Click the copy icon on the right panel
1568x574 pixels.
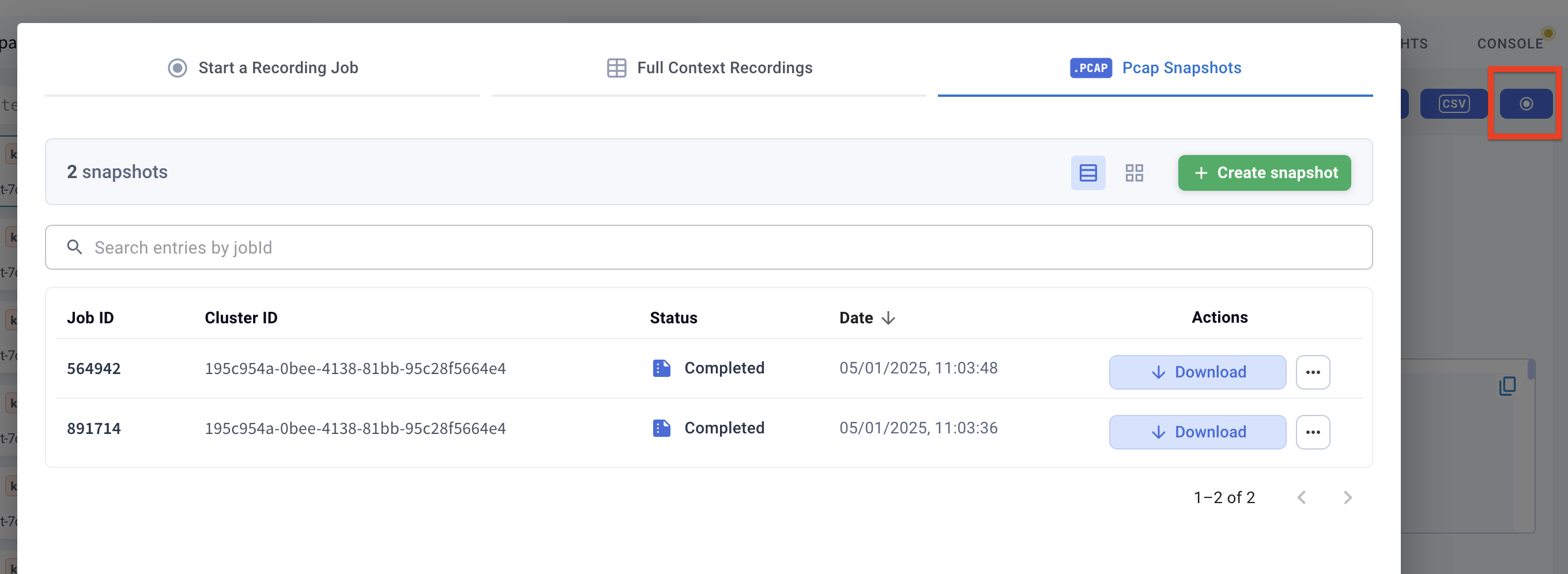pos(1506,386)
